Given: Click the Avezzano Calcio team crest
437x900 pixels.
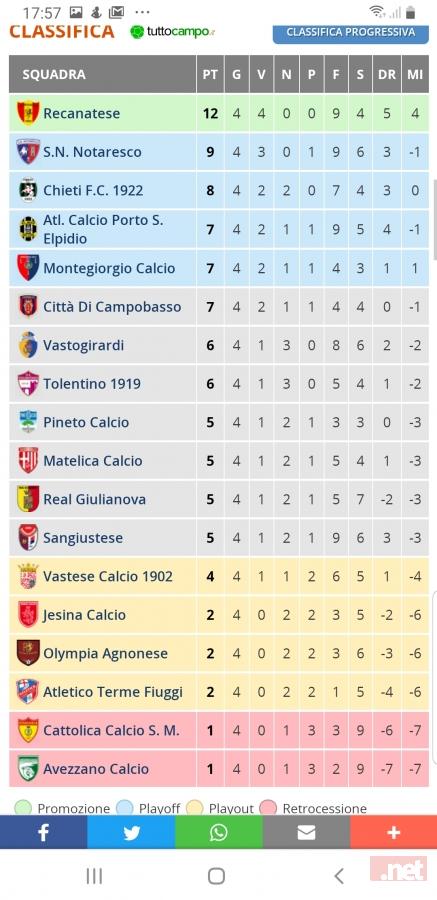Looking at the screenshot, I should tap(28, 769).
